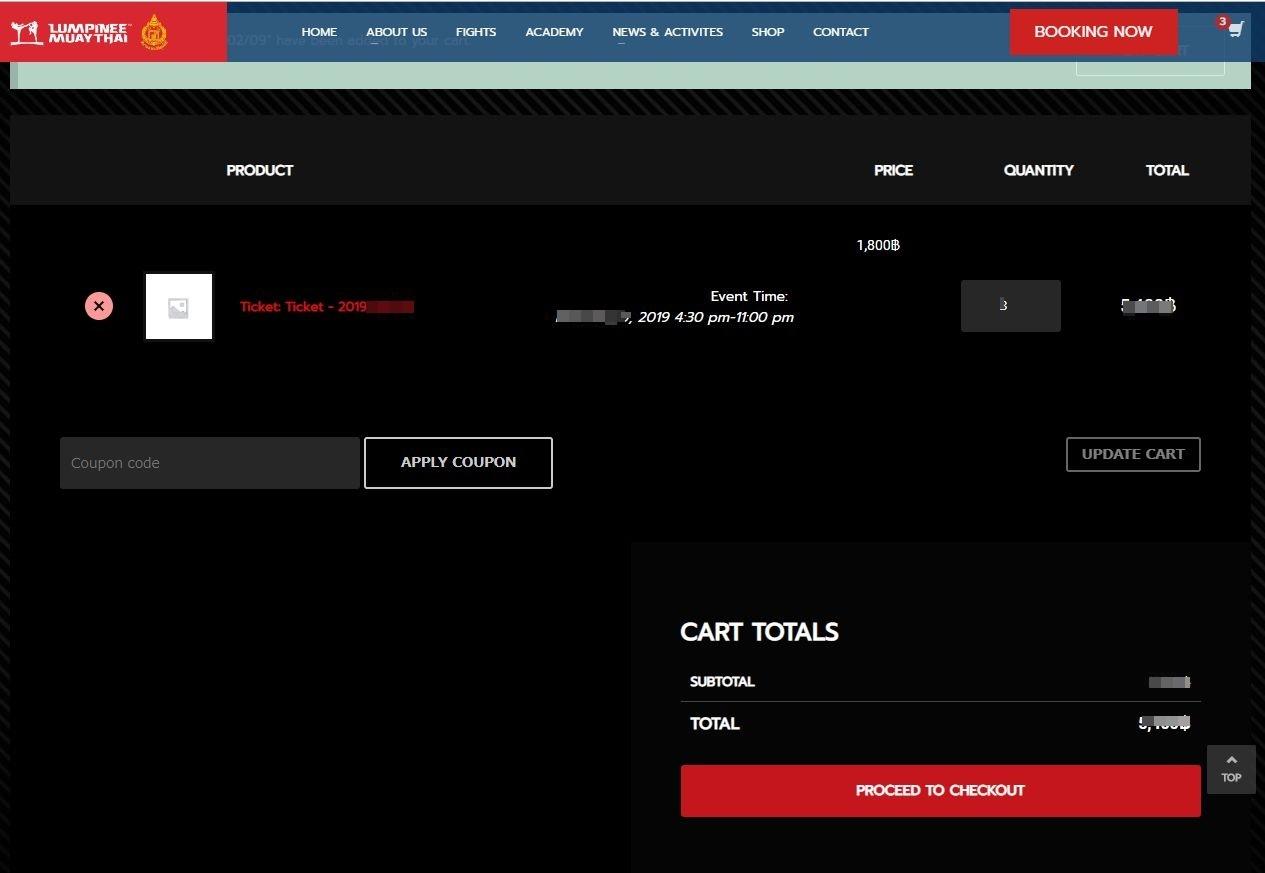Click the ticket quantity field
This screenshot has height=873, width=1265.
(x=1010, y=306)
